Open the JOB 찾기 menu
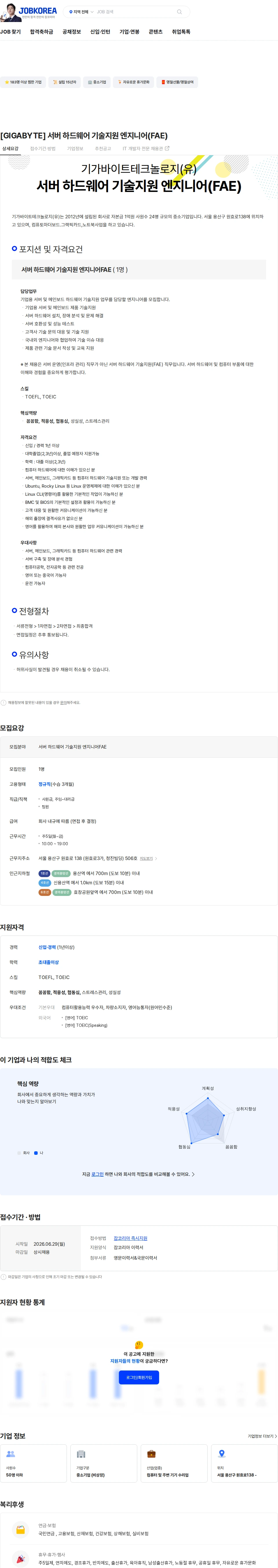 click(10, 32)
